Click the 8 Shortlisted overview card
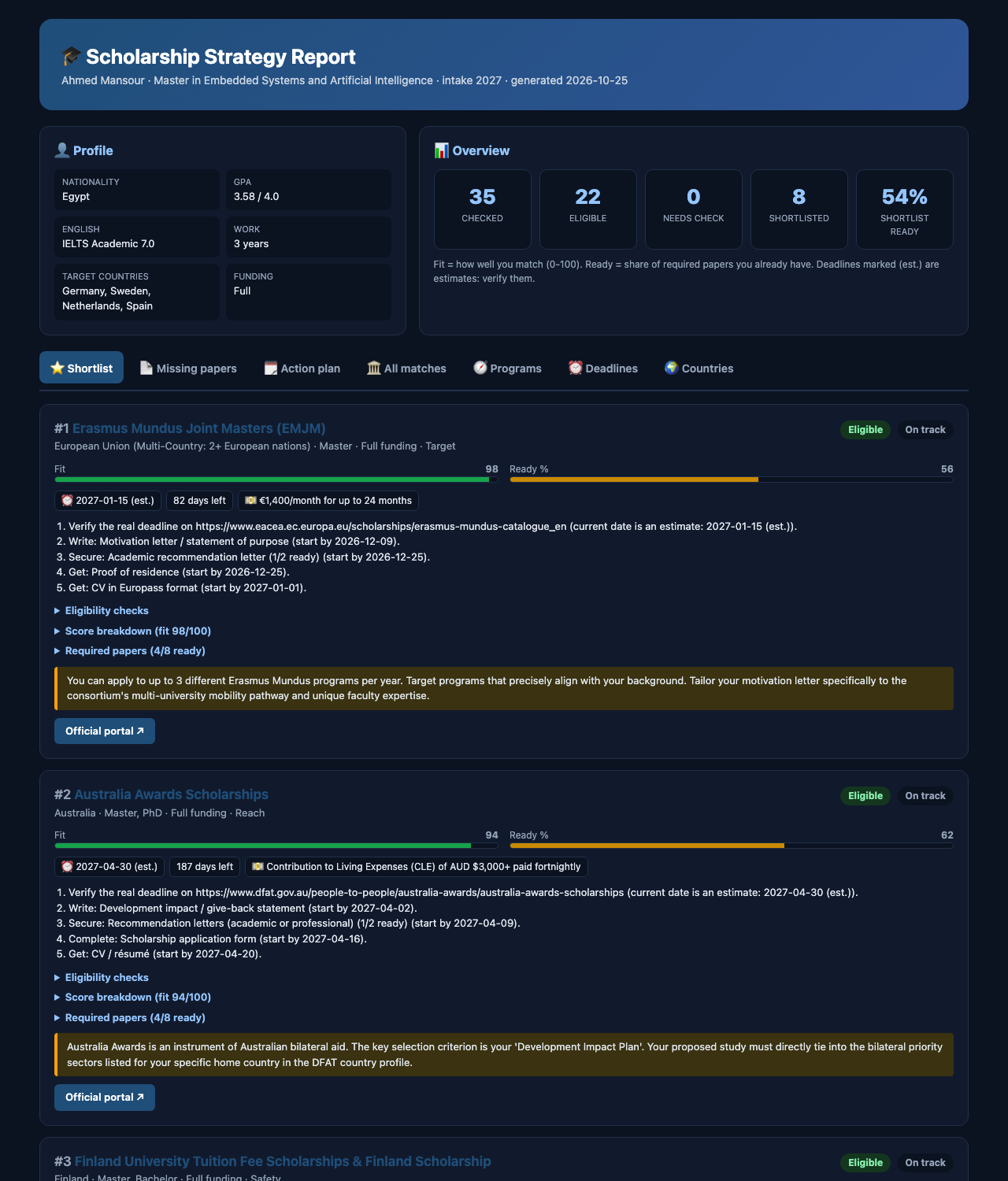Image resolution: width=1008 pixels, height=1181 pixels. [799, 209]
